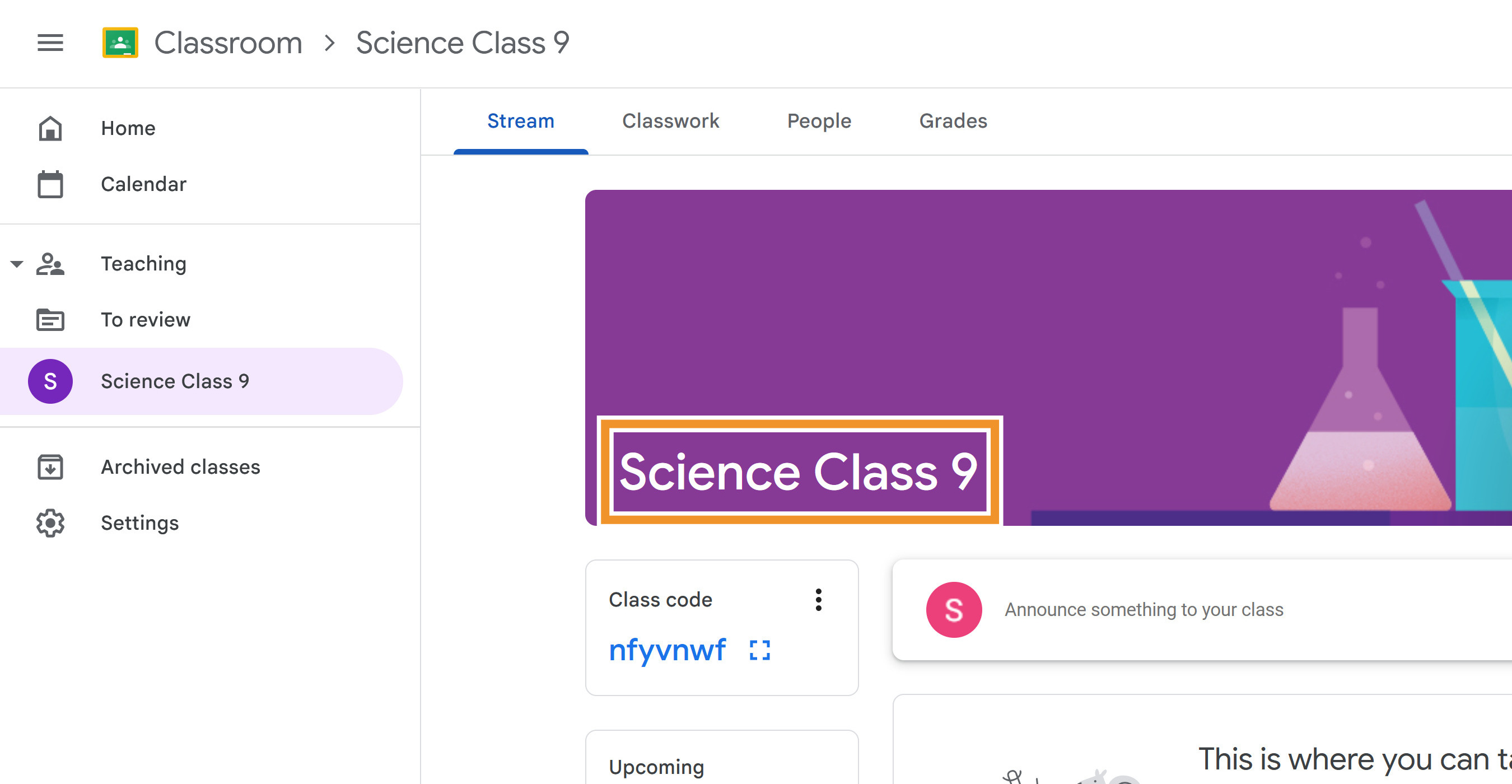Select the Stream tab
Image resolution: width=1512 pixels, height=784 pixels.
[521, 121]
